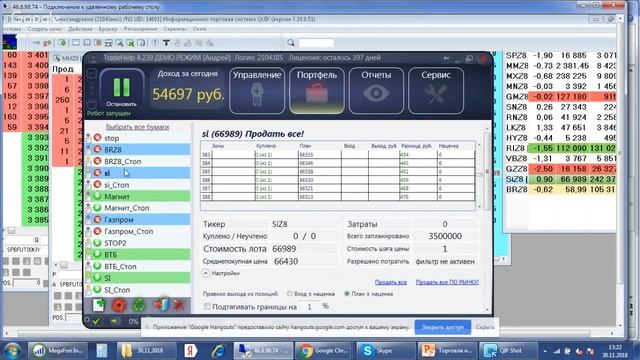Toggle the red status icon for BRZ8_Стоп
Screen dimensions: 640x360
(97, 161)
